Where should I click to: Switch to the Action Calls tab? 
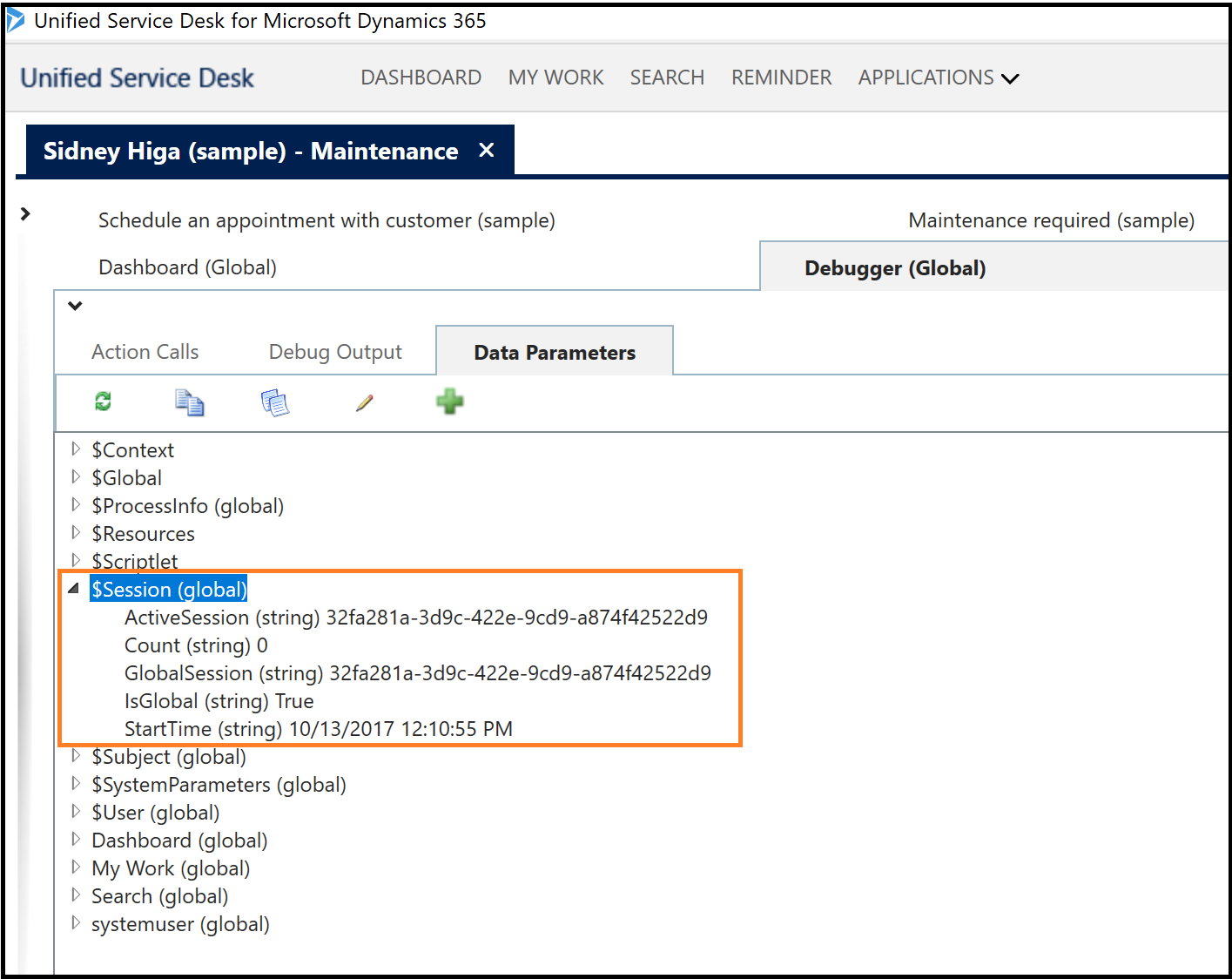tap(145, 352)
